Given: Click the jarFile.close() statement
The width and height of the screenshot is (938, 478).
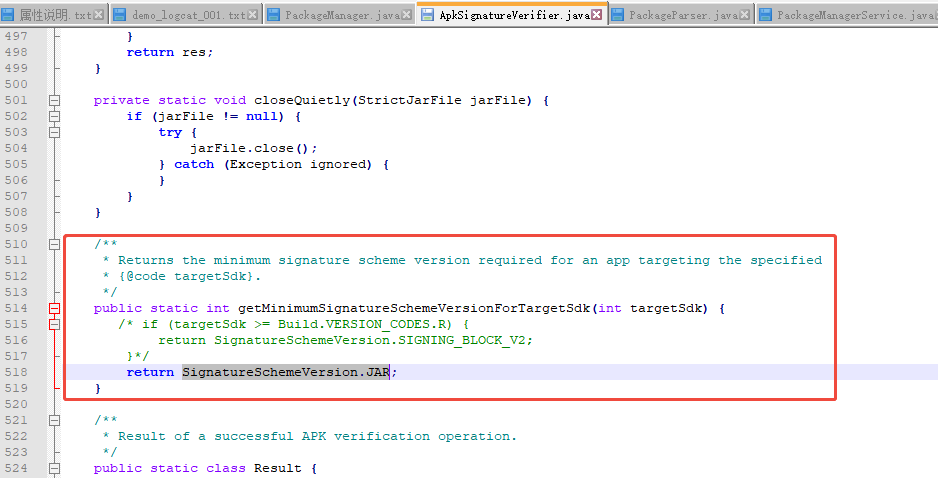Looking at the screenshot, I should (254, 148).
